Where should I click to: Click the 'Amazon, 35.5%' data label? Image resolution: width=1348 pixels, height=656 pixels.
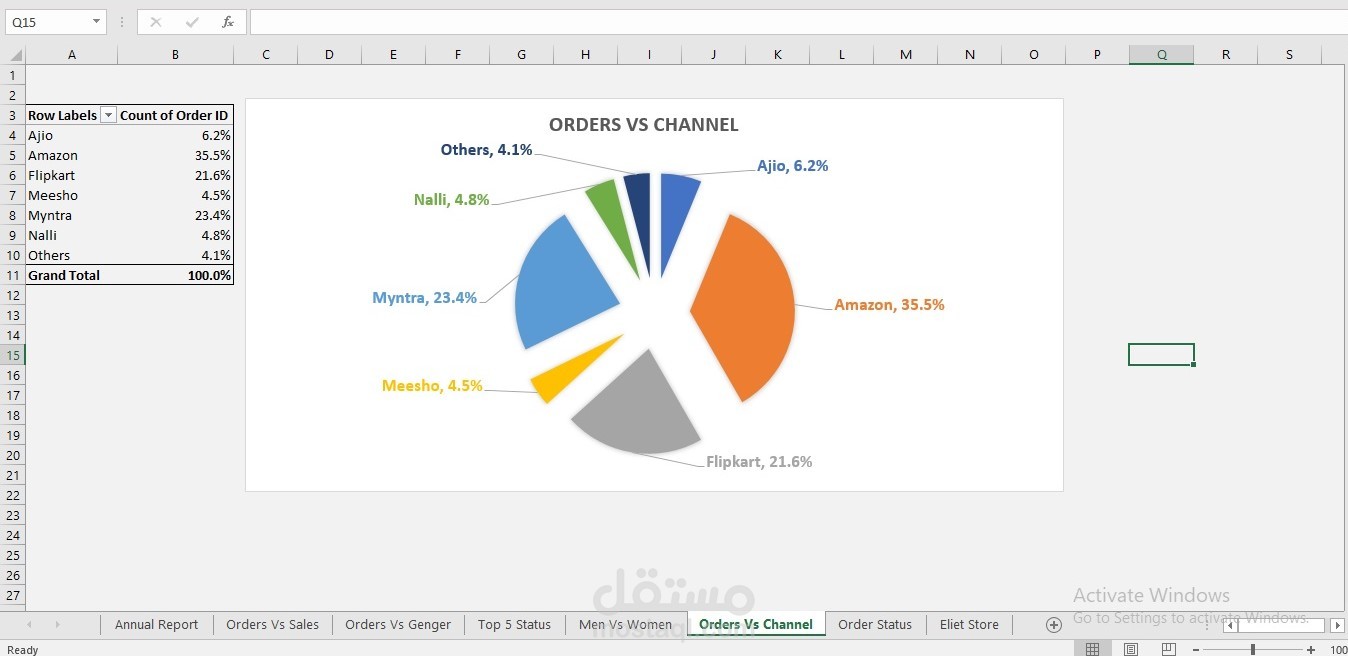[889, 305]
